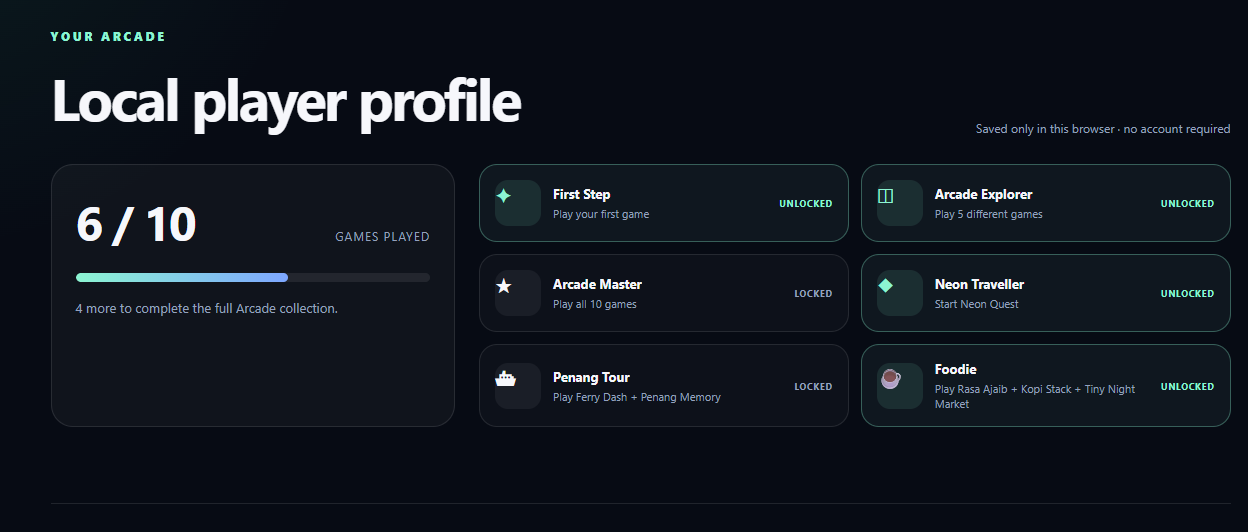
Task: Click 'Saved only in this browser' note
Action: (x=1103, y=129)
